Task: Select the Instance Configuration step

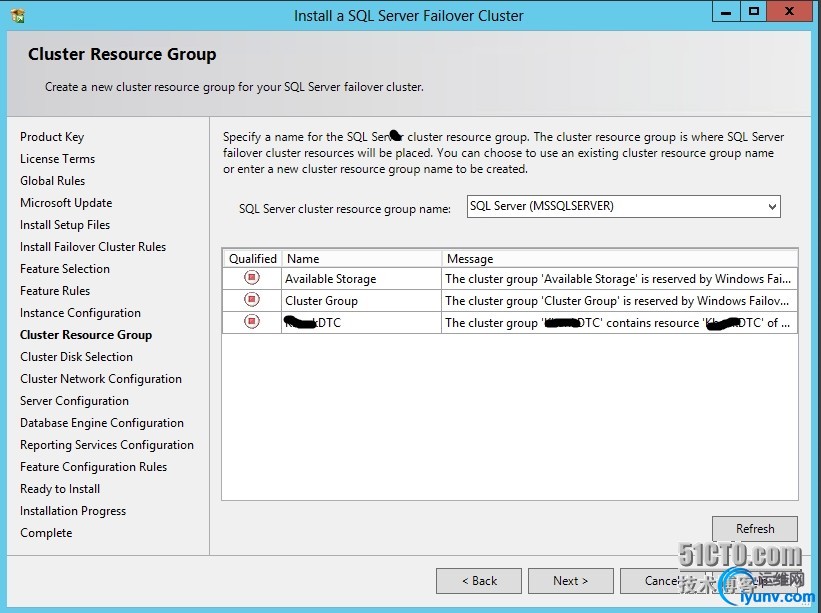Action: tap(80, 313)
